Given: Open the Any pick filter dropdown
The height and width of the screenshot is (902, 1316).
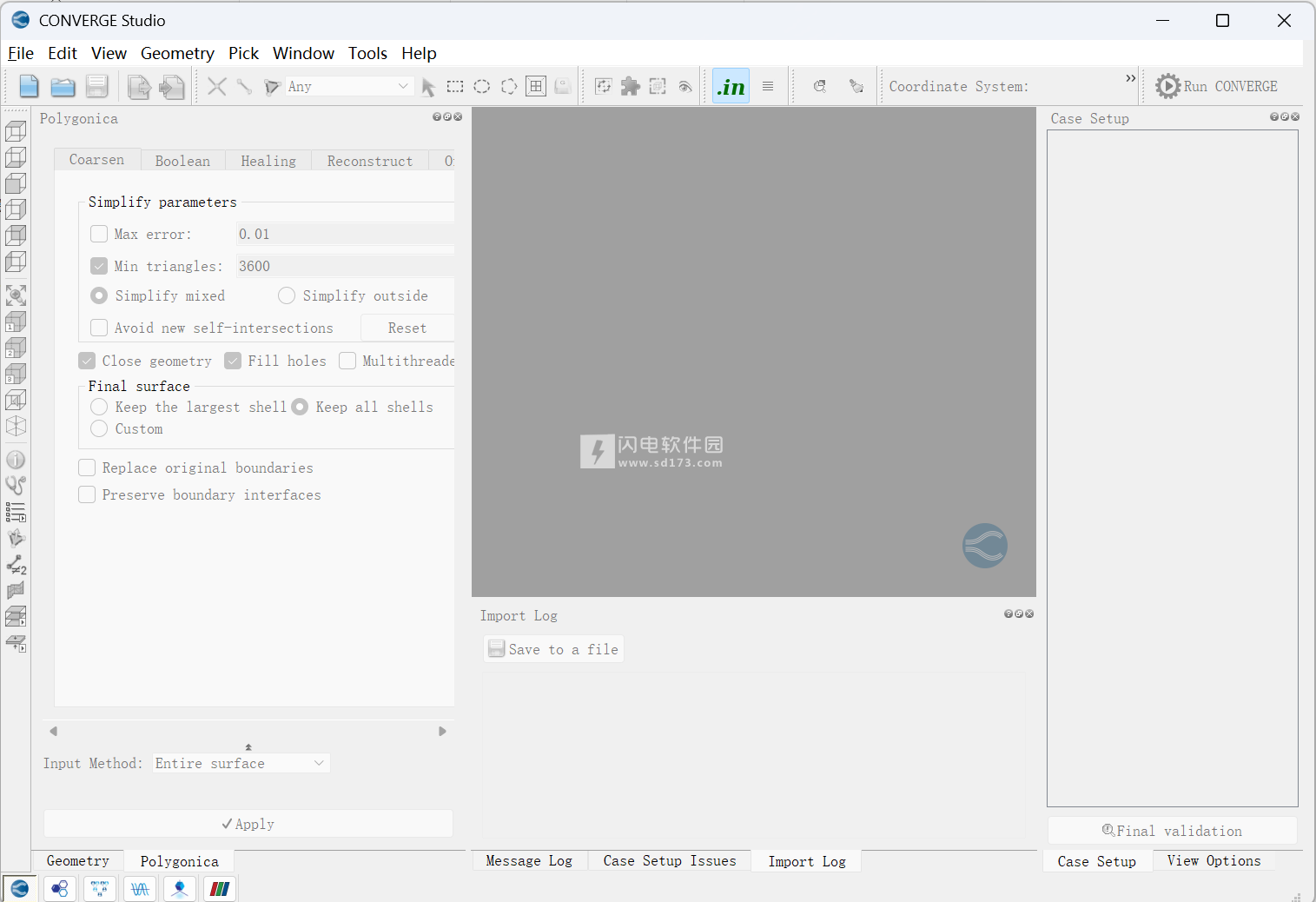Looking at the screenshot, I should 348,86.
